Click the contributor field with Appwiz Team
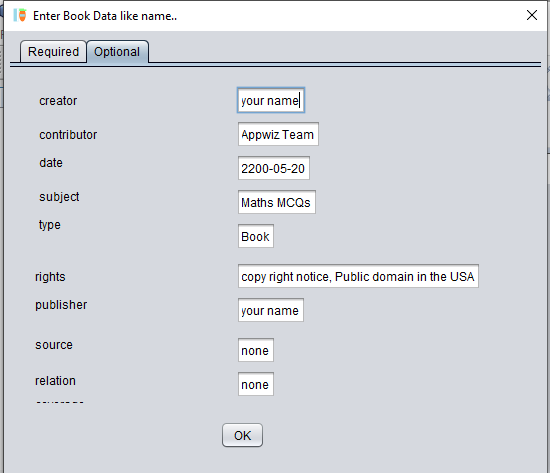550x473 pixels. pos(278,134)
